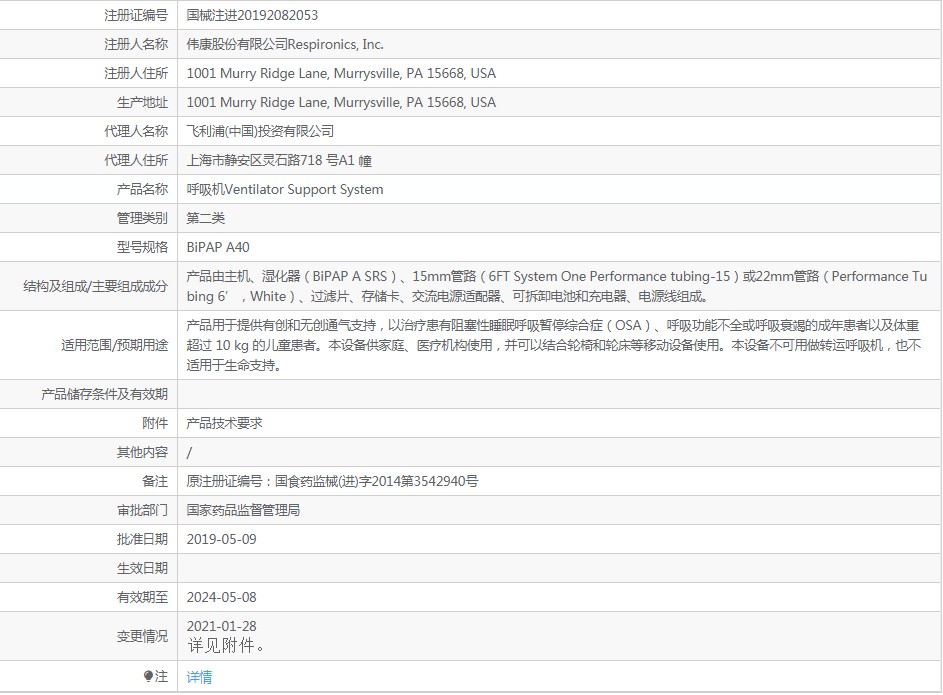Click the 附件 label
Screen dimensions: 943x695
[155, 423]
